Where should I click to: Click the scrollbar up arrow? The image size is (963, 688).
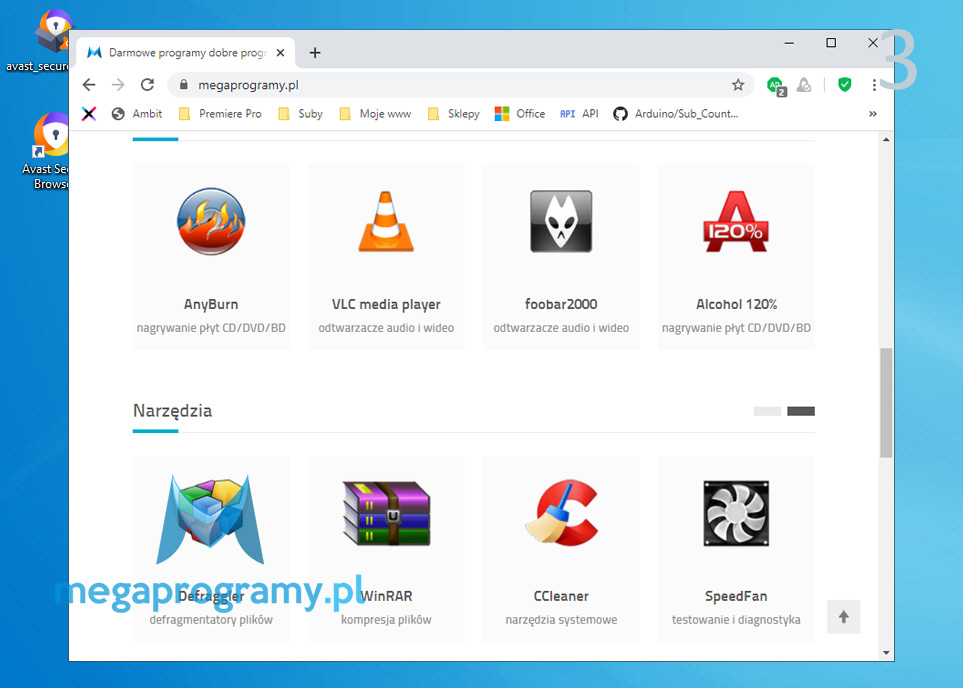(x=886, y=139)
